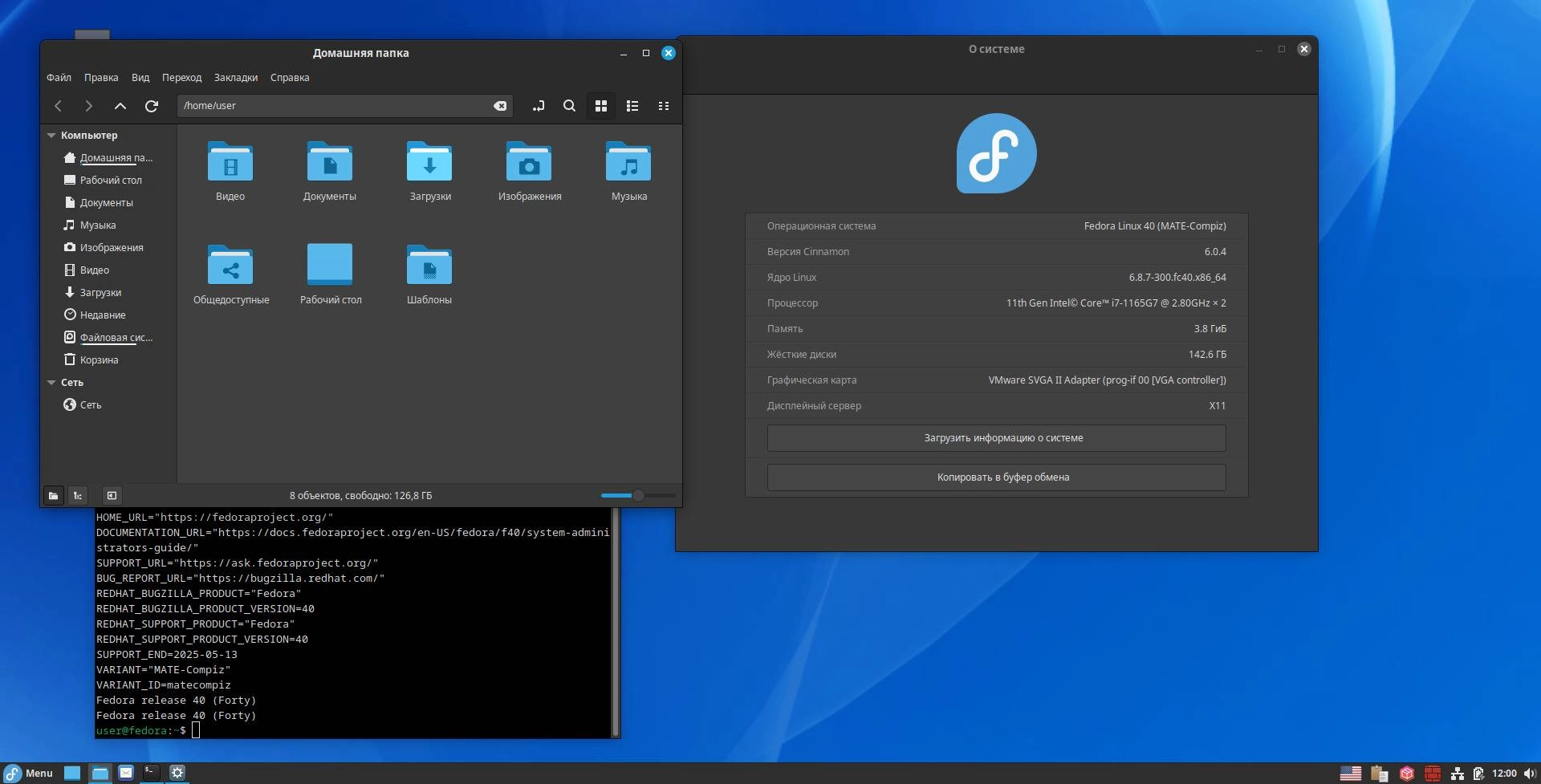Reload the current folder view

click(151, 106)
